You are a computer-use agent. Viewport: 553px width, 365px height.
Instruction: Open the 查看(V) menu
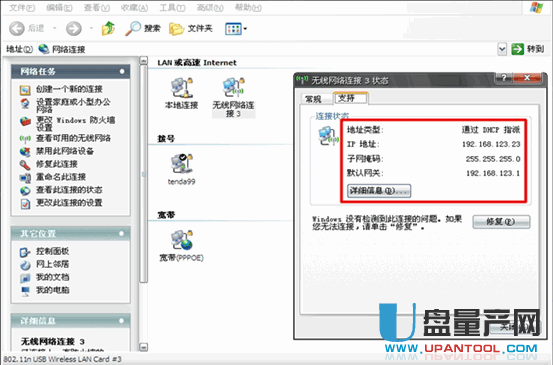[x=97, y=7]
